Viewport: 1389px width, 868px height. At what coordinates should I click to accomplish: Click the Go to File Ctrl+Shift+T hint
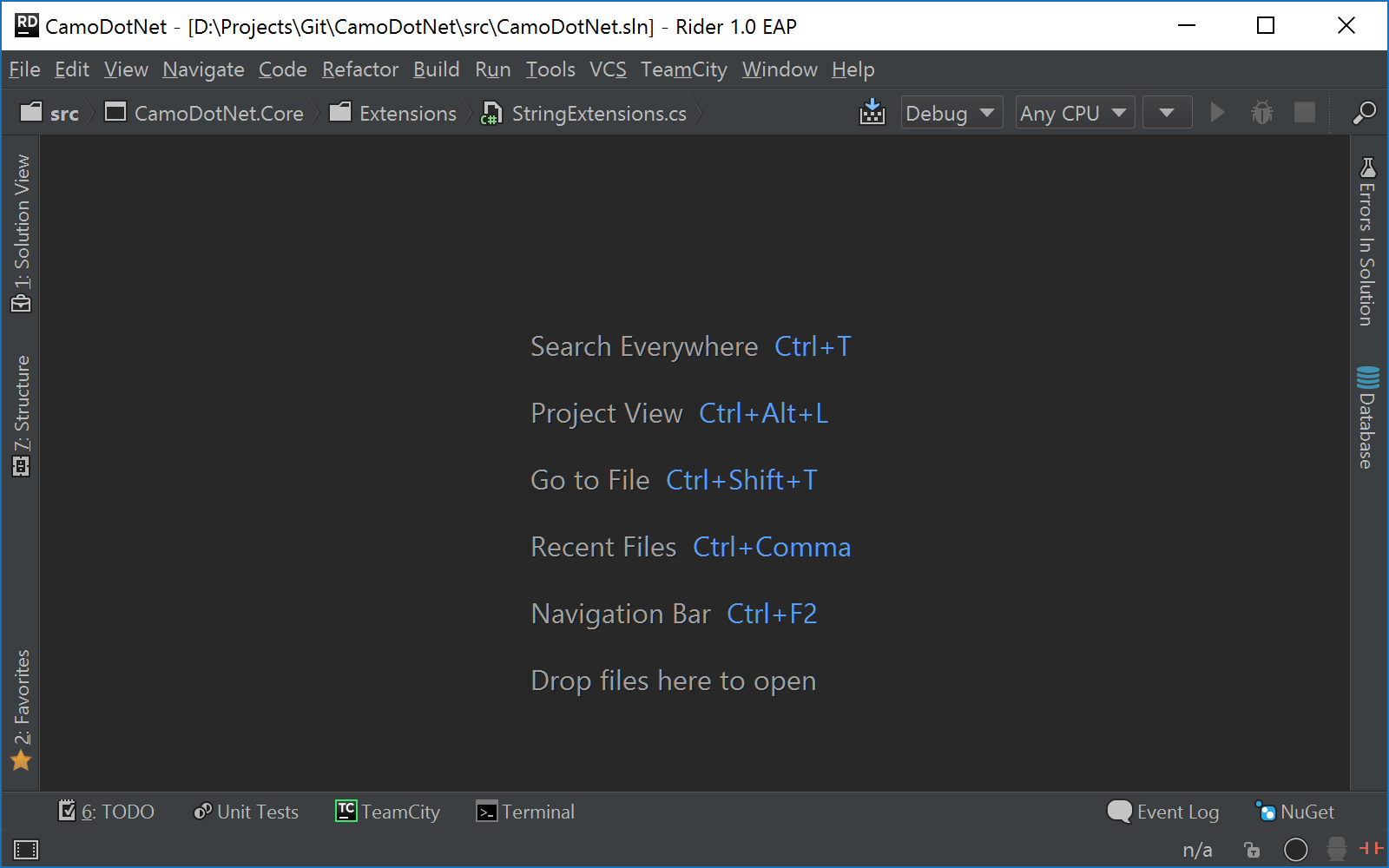pos(675,480)
